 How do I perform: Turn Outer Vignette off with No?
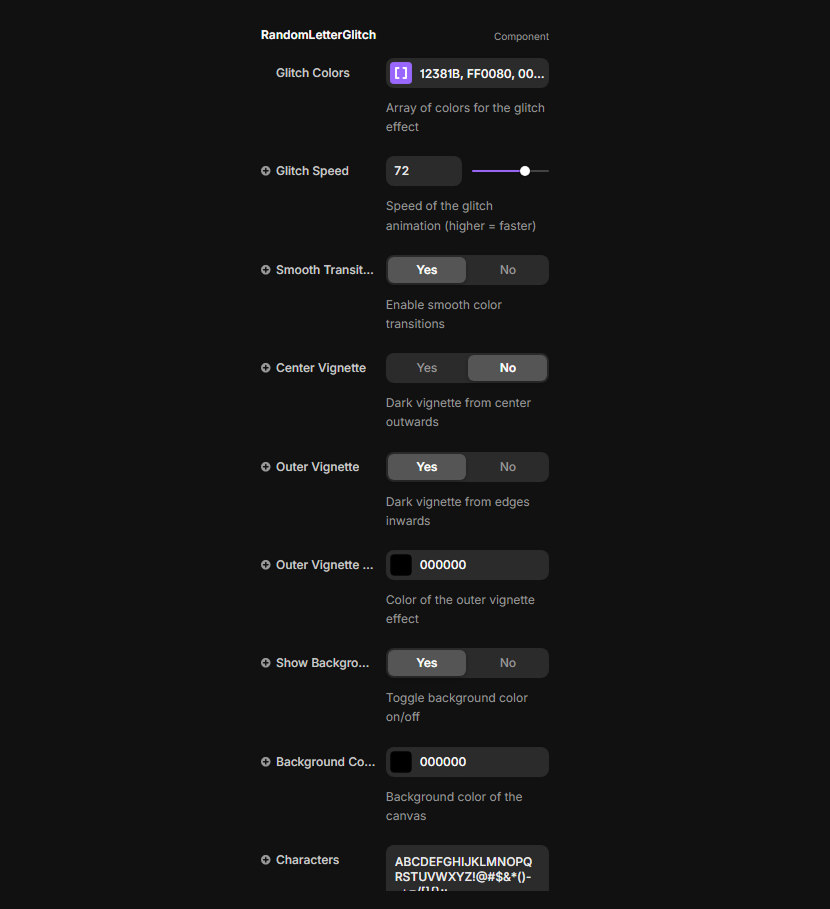[x=508, y=467]
